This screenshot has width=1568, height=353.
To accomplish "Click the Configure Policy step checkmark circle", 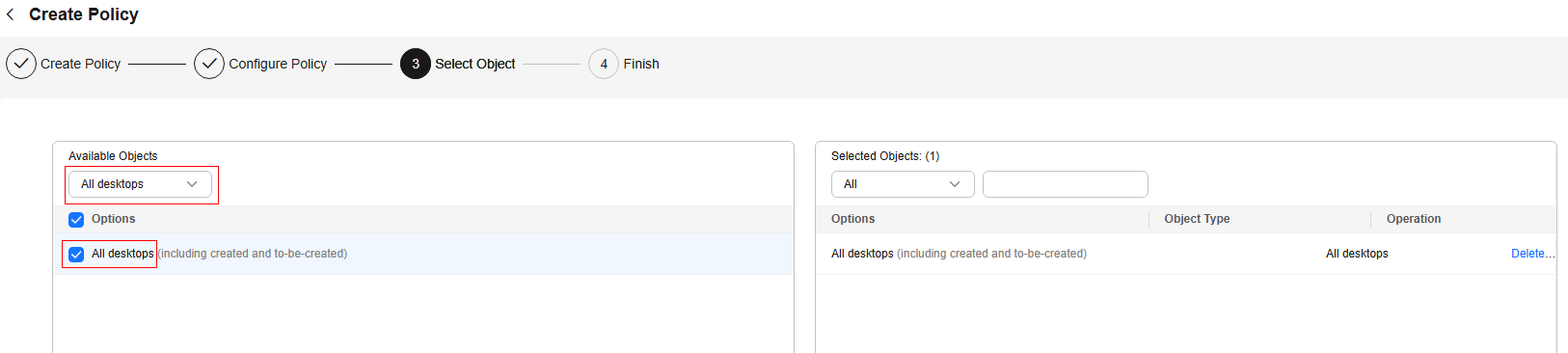I will click(x=209, y=64).
